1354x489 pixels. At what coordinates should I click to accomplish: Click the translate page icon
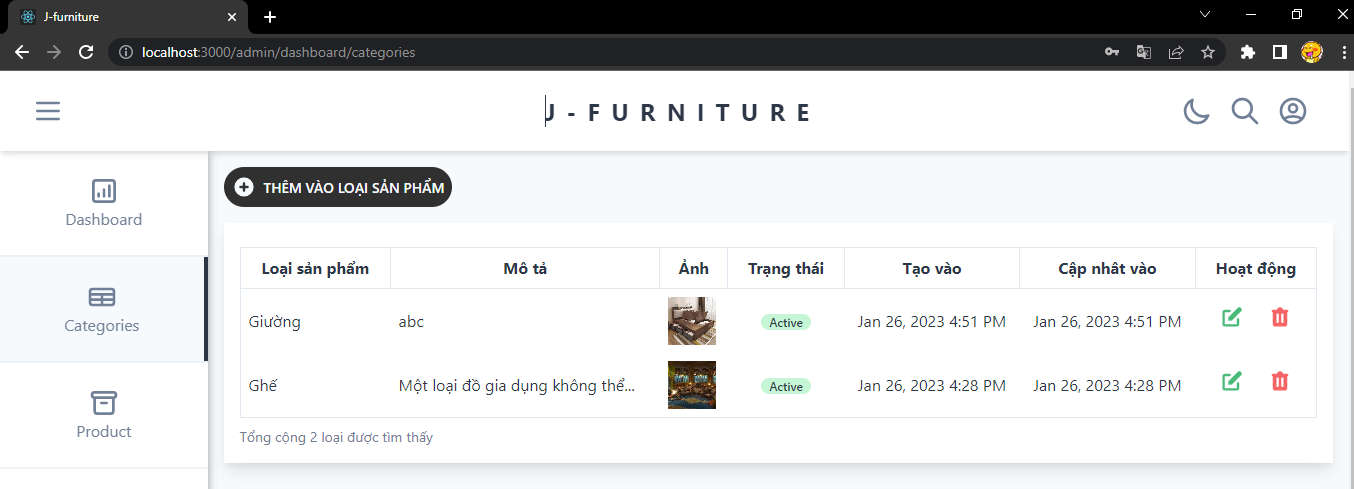1144,52
